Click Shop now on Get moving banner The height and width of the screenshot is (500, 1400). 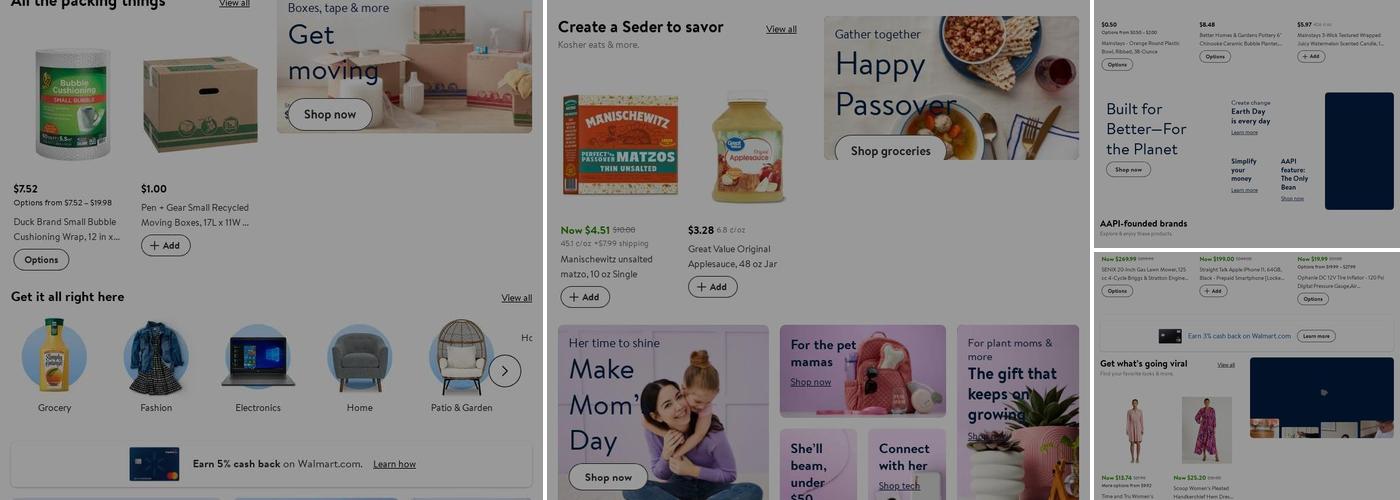click(x=330, y=114)
